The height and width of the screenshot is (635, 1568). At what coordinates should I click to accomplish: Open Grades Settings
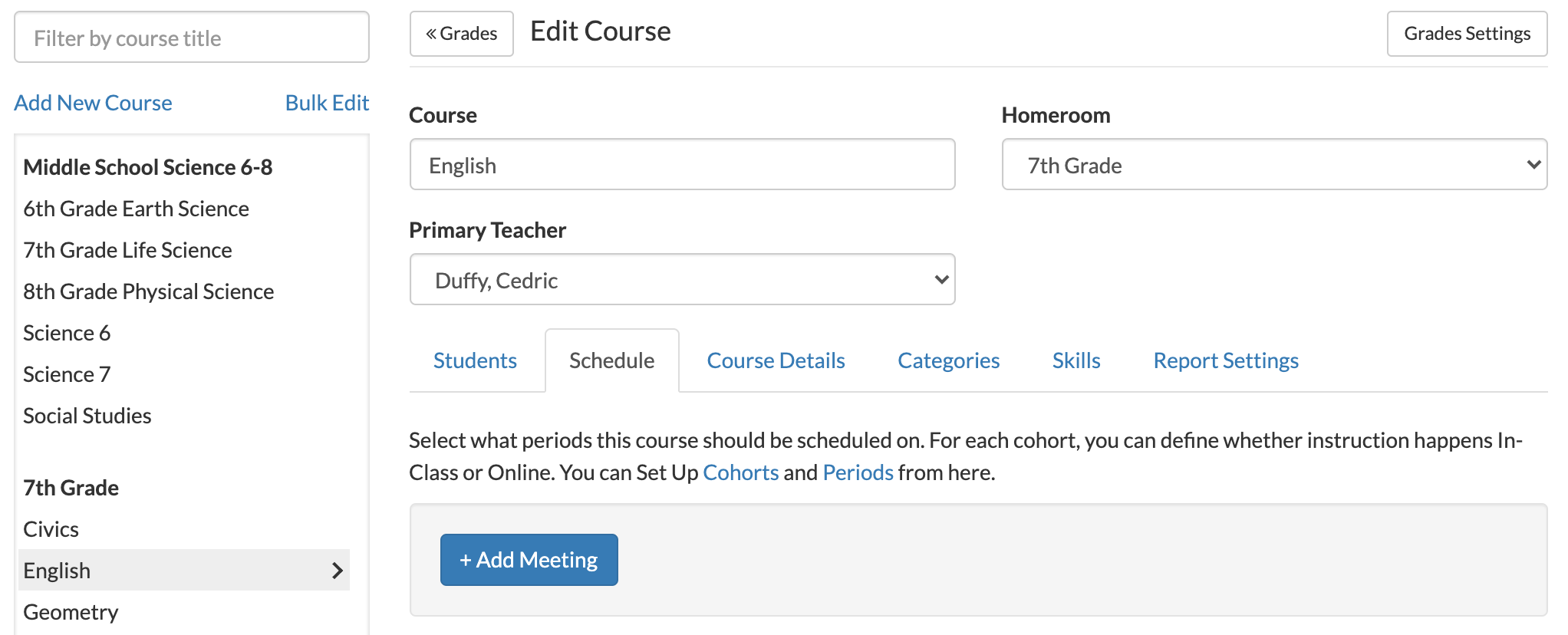point(1466,34)
